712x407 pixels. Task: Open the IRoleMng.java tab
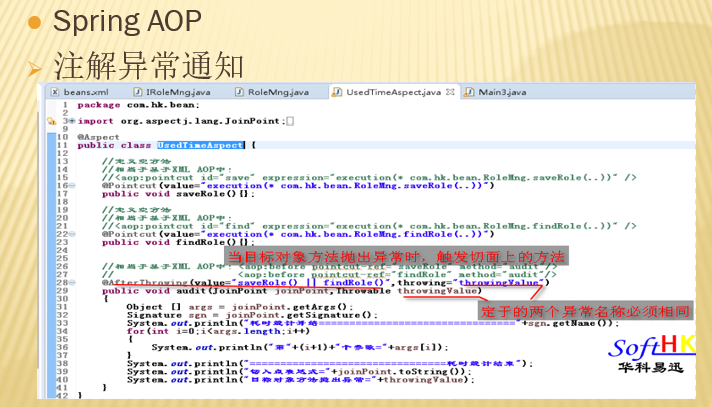pyautogui.click(x=172, y=92)
